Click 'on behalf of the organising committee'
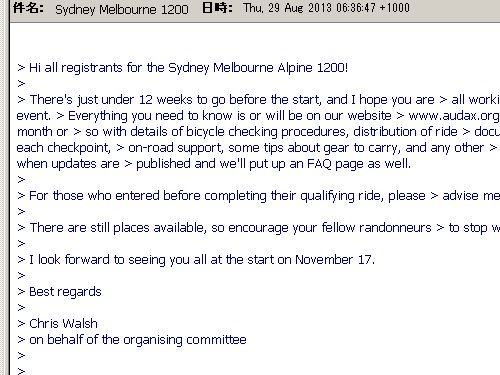Viewport: 500px width, 375px height. pos(138,340)
